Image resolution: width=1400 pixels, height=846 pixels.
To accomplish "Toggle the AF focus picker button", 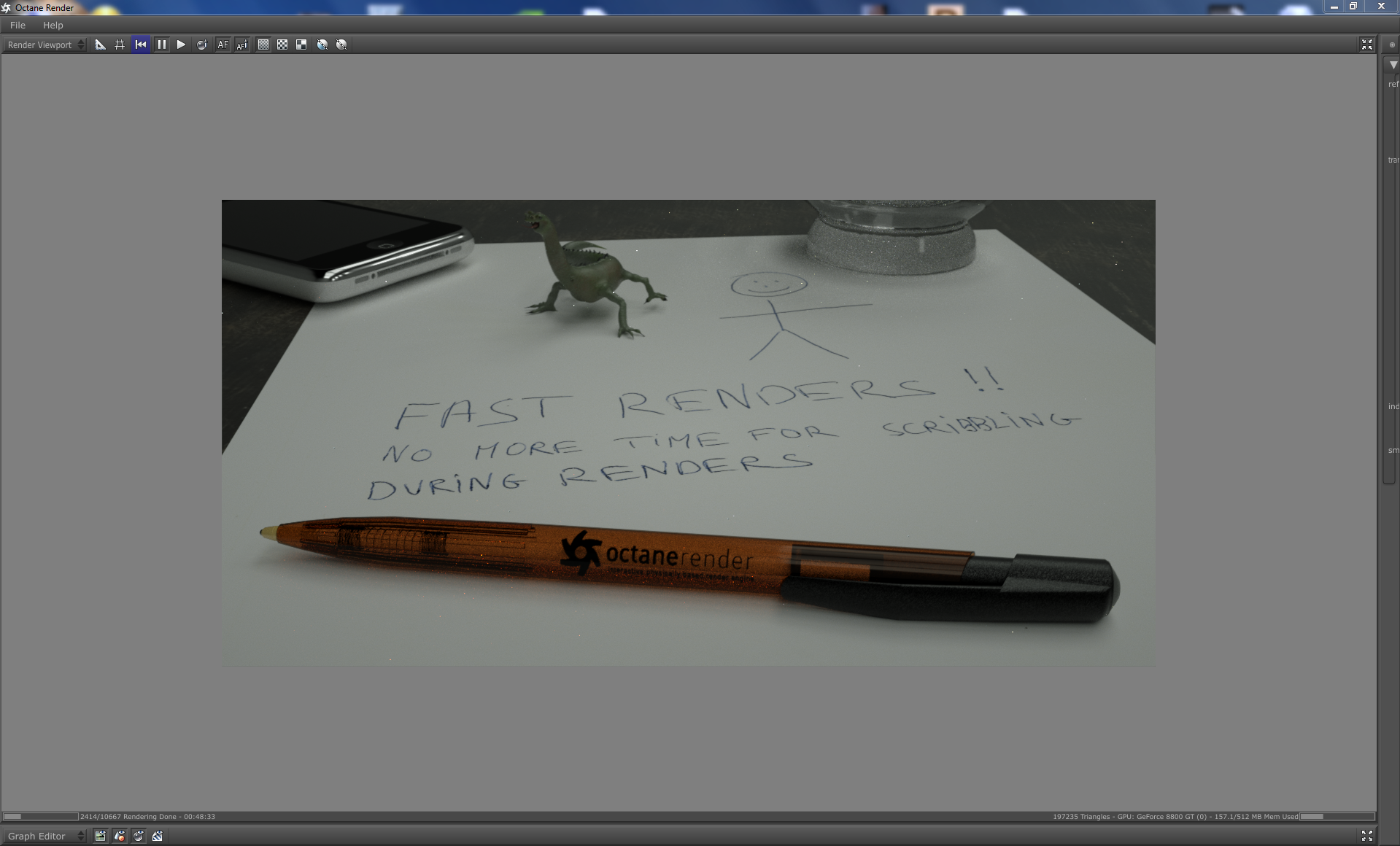I will pyautogui.click(x=242, y=44).
